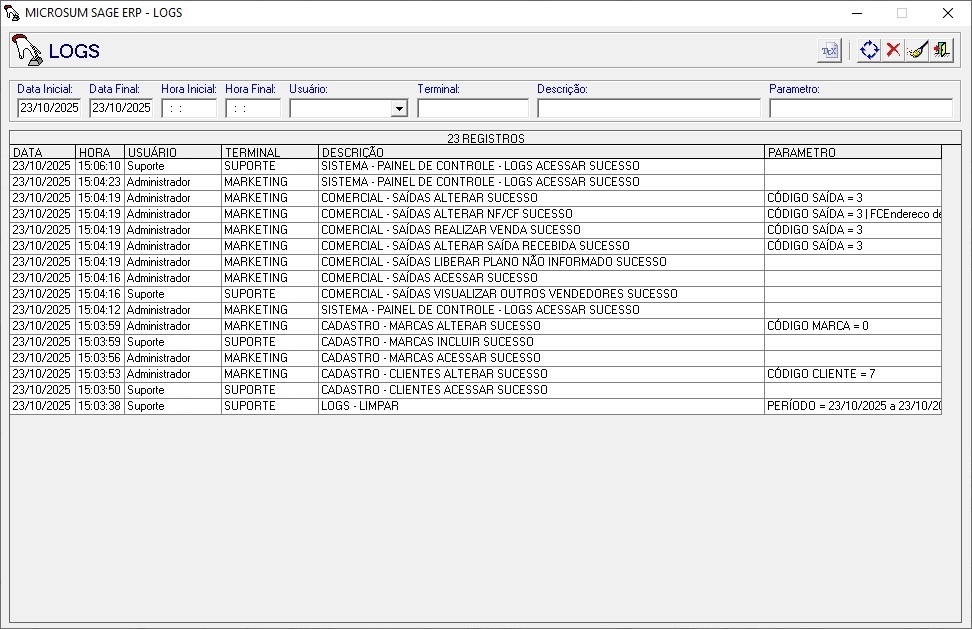Image resolution: width=972 pixels, height=629 pixels.
Task: Click the Data Final date field
Action: pyautogui.click(x=121, y=108)
